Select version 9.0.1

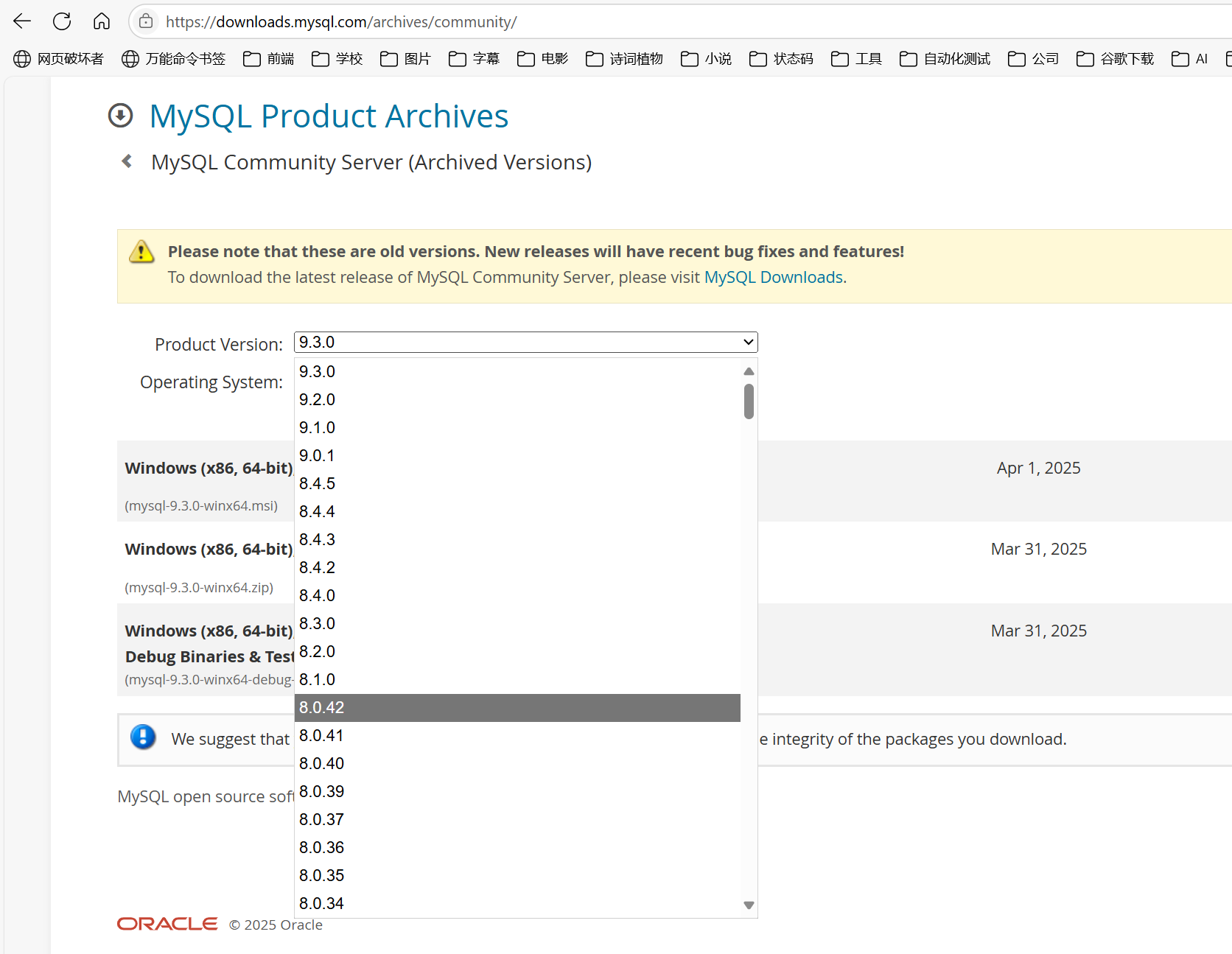click(517, 455)
